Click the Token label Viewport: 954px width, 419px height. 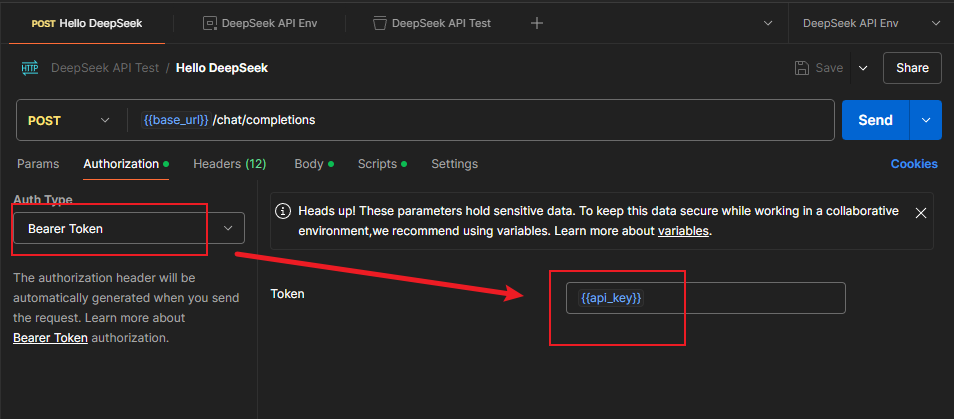pyautogui.click(x=287, y=294)
